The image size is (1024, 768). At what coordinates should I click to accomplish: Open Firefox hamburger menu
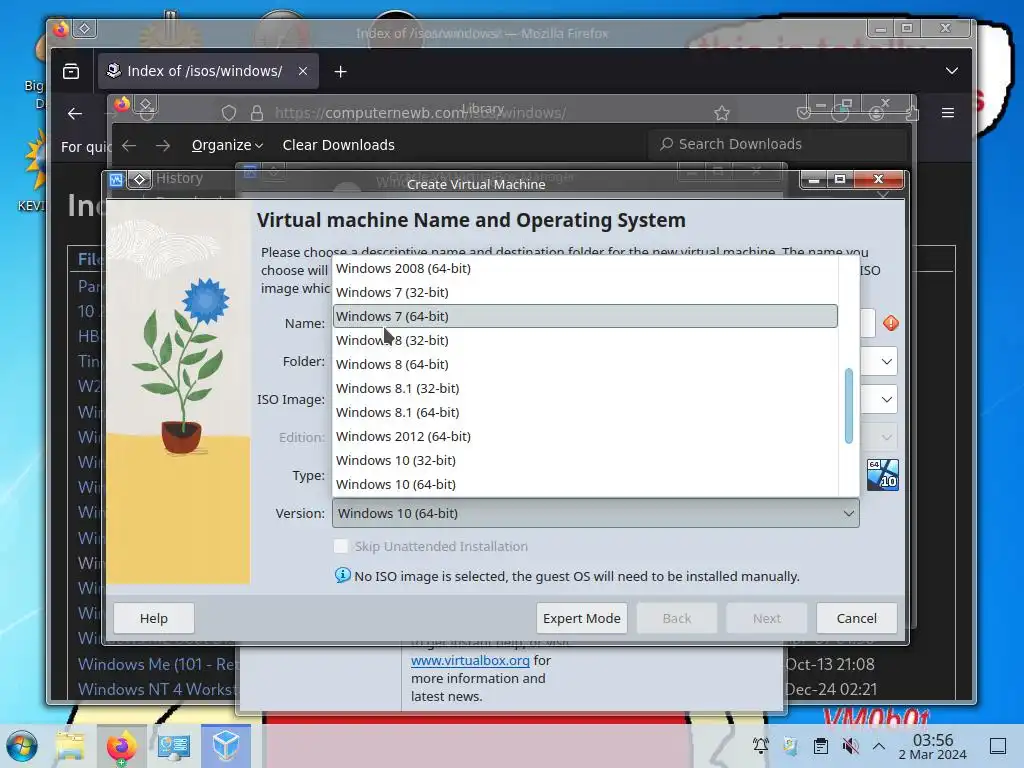[x=948, y=113]
